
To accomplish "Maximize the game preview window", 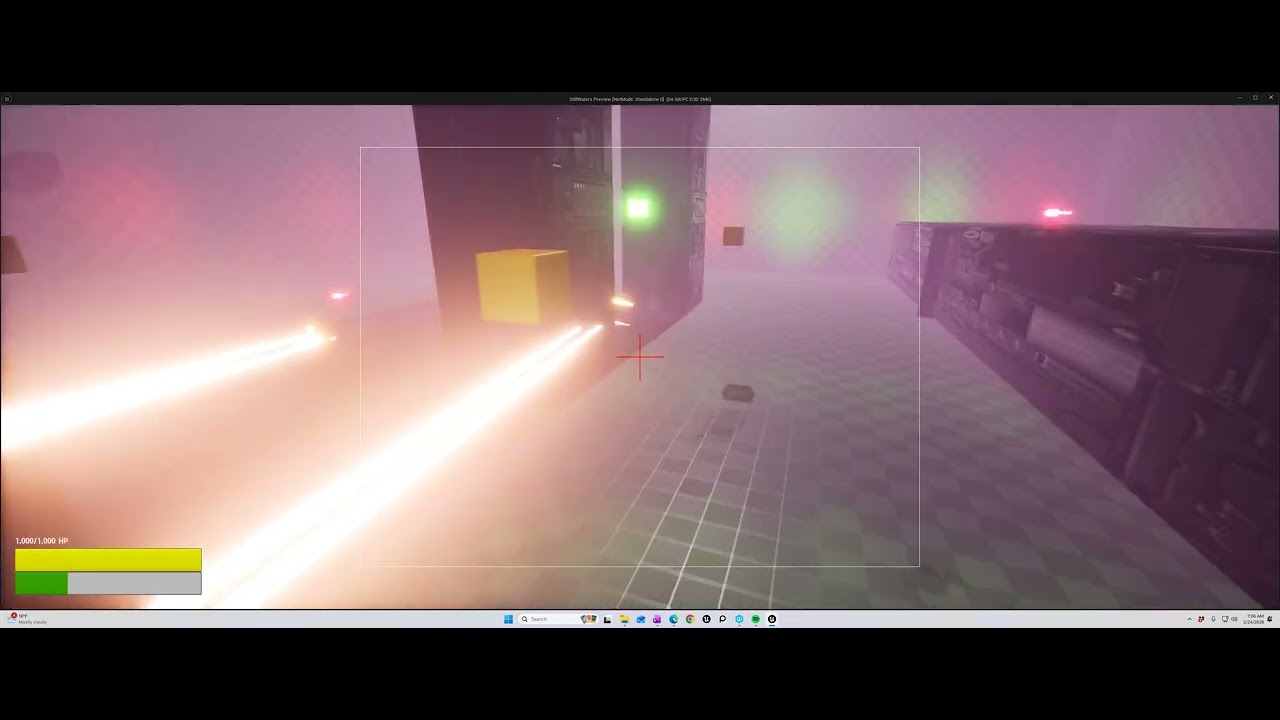I will pos(1255,98).
